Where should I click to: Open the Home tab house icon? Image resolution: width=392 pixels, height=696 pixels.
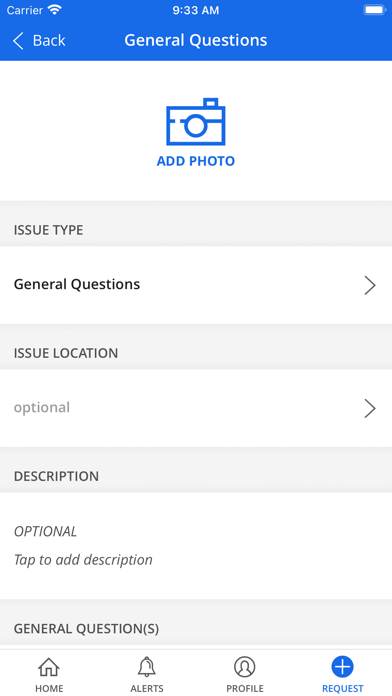coord(49,667)
